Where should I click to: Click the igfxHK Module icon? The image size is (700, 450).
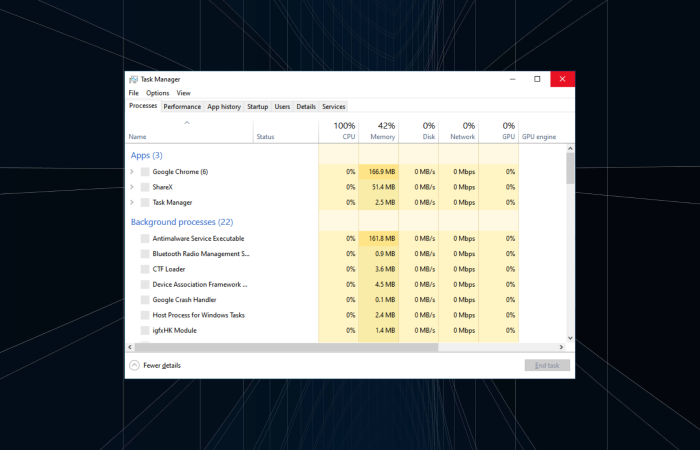(x=145, y=330)
